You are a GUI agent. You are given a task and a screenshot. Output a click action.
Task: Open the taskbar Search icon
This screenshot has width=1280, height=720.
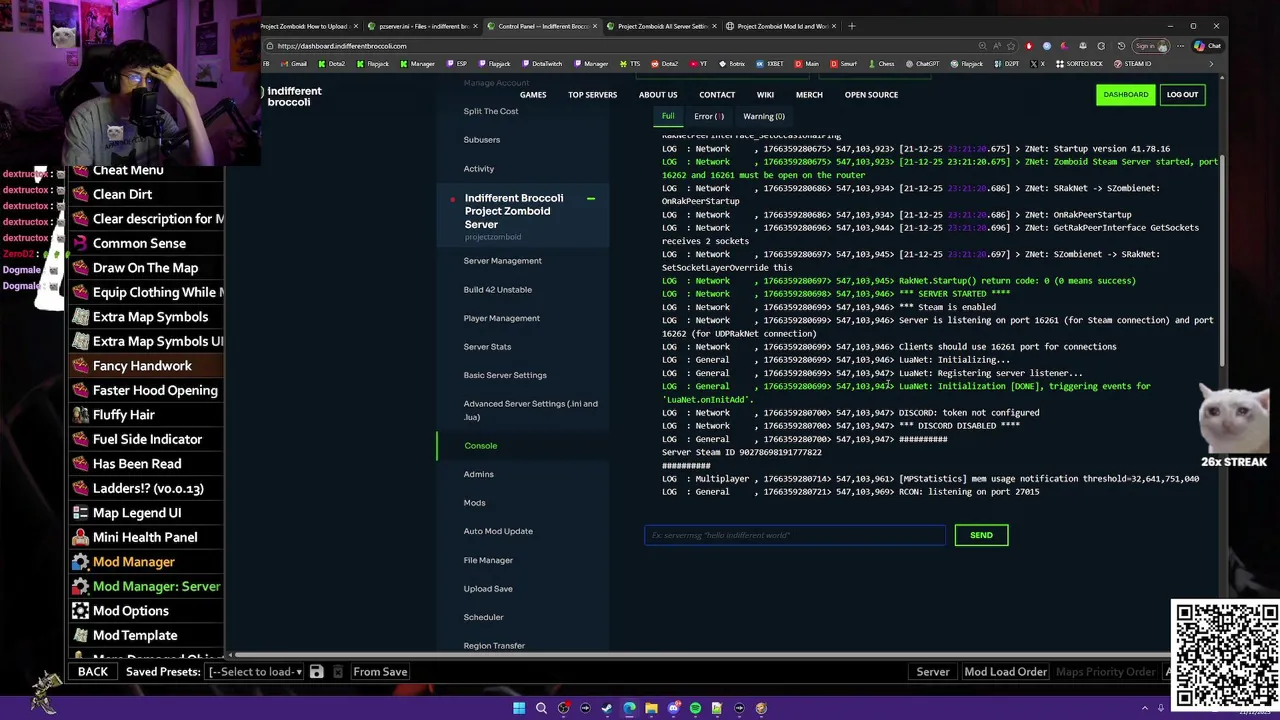(541, 708)
